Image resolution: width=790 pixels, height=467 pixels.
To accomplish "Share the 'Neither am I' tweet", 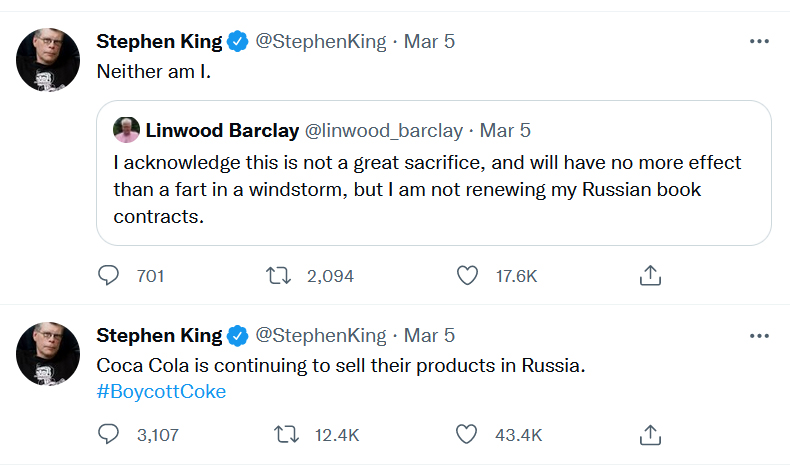I will point(650,275).
